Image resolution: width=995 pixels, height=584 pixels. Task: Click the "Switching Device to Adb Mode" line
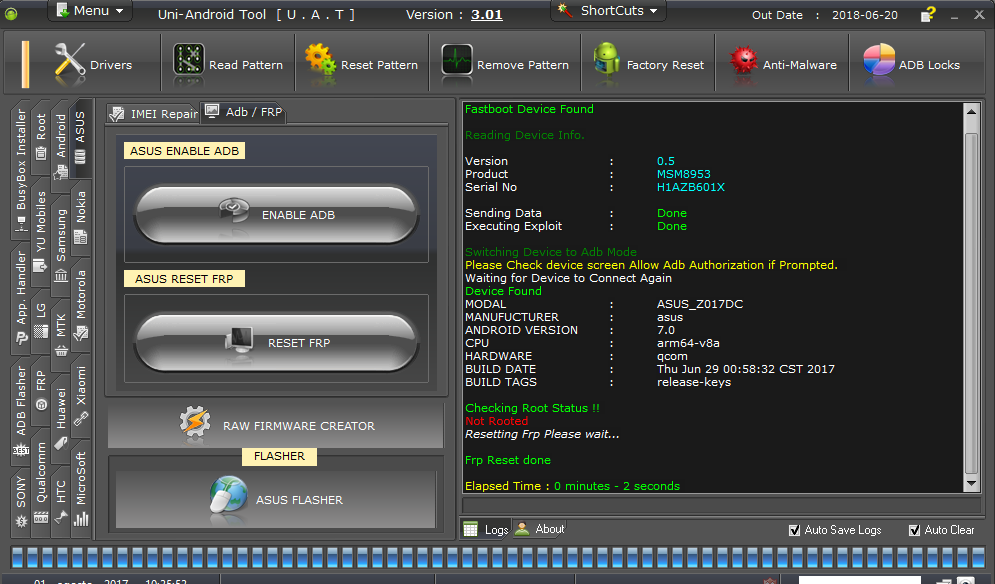pyautogui.click(x=551, y=252)
